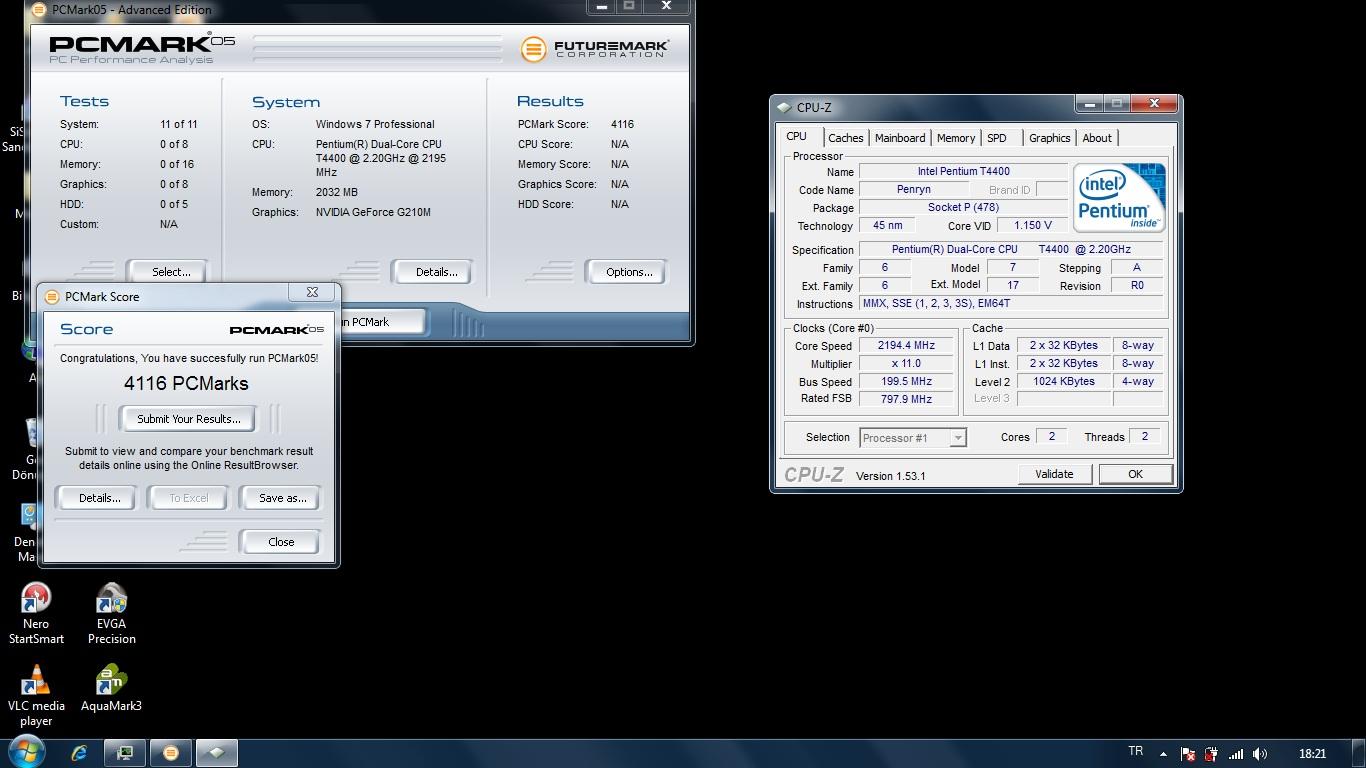Click OK in the CPU-Z window
The image size is (1366, 768).
pos(1135,474)
